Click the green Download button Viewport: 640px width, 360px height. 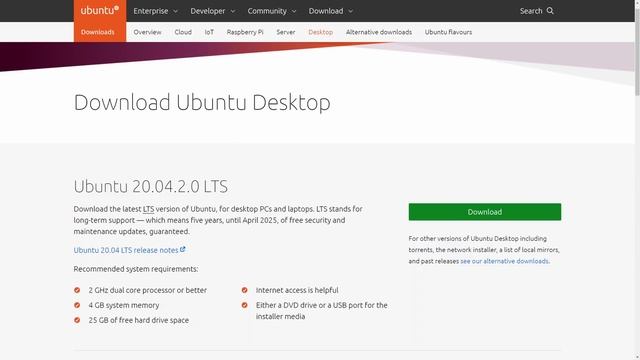484,212
